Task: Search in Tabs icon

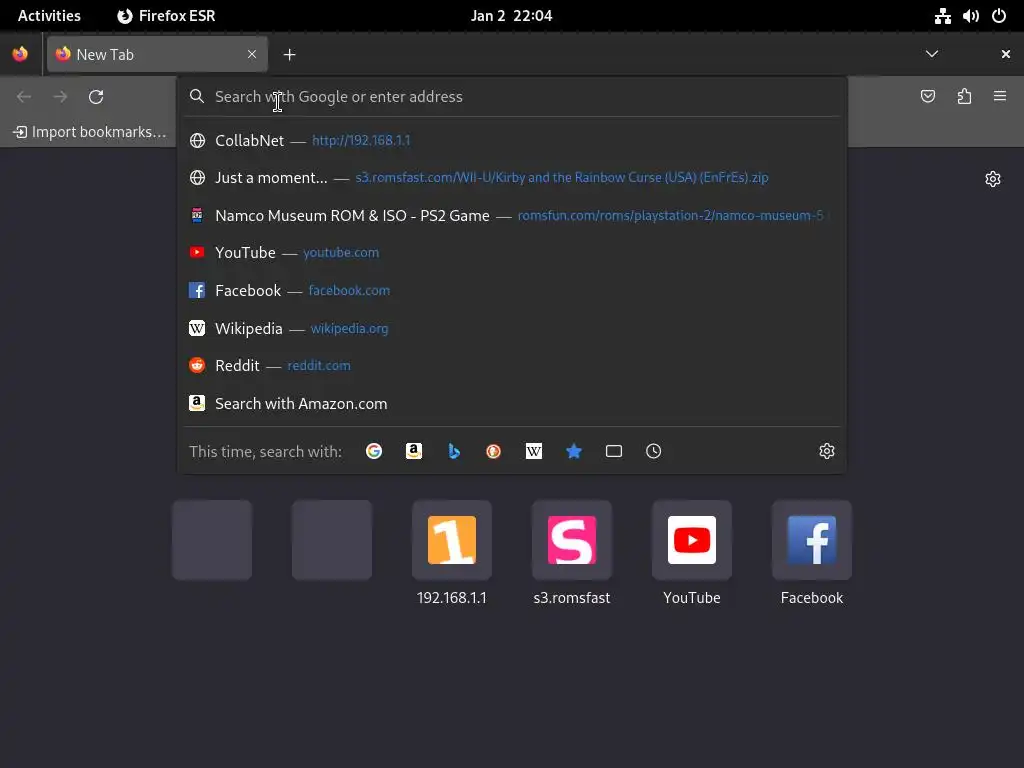Action: (x=614, y=451)
